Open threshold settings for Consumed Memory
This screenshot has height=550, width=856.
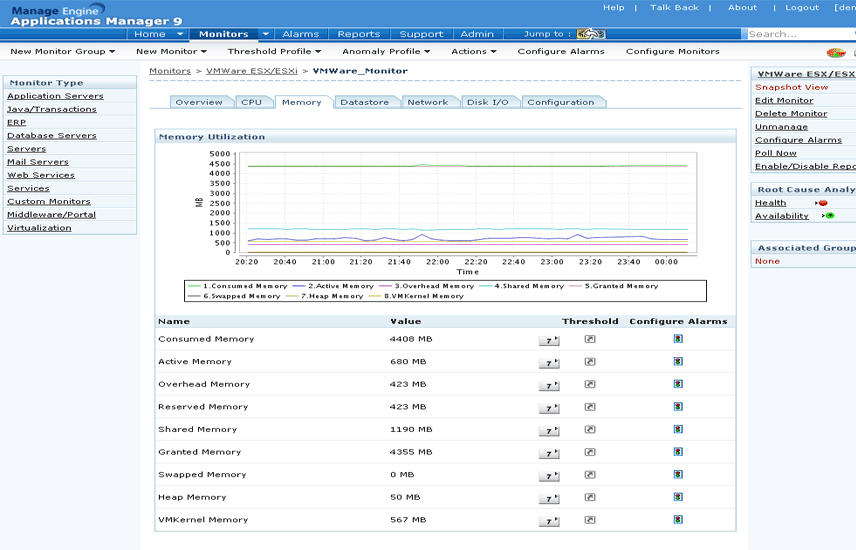click(590, 339)
